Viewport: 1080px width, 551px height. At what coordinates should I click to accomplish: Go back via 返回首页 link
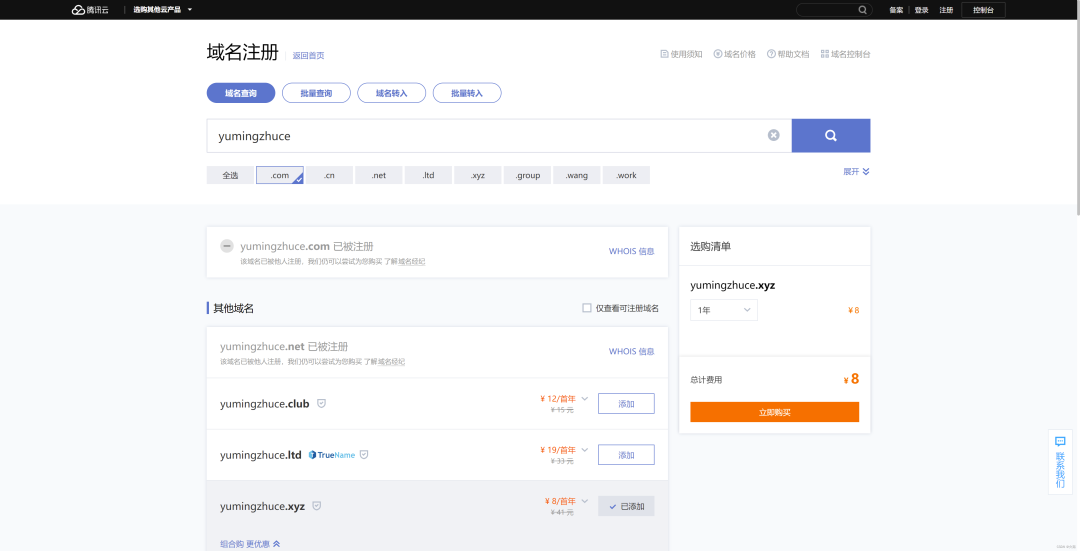[308, 55]
